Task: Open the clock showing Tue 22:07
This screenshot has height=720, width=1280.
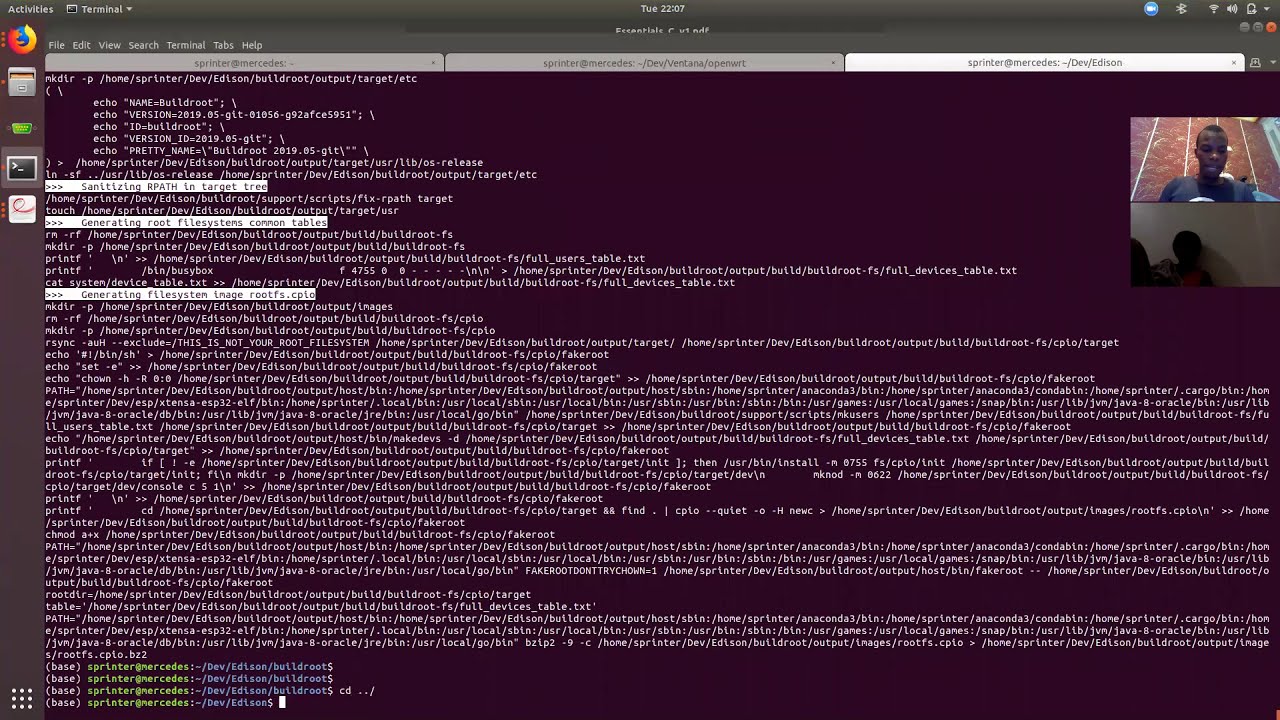Action: [x=662, y=9]
